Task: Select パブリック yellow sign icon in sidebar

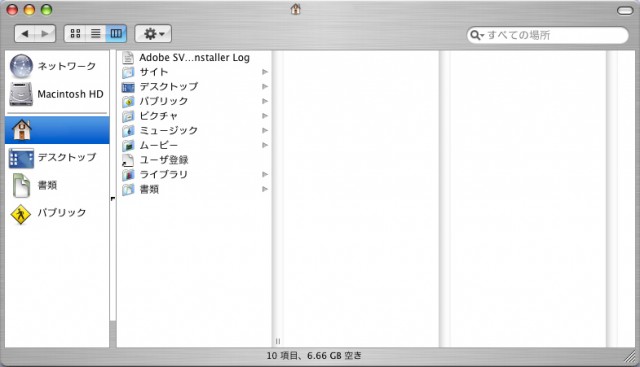Action: click(21, 214)
